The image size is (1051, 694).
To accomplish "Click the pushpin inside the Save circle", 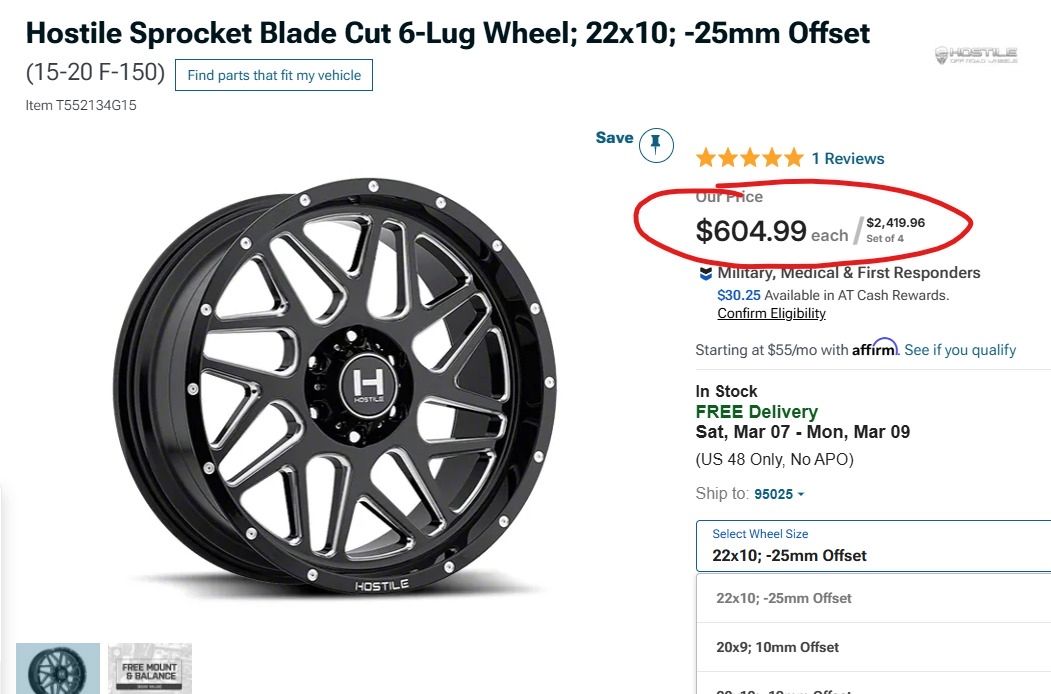I will click(654, 144).
